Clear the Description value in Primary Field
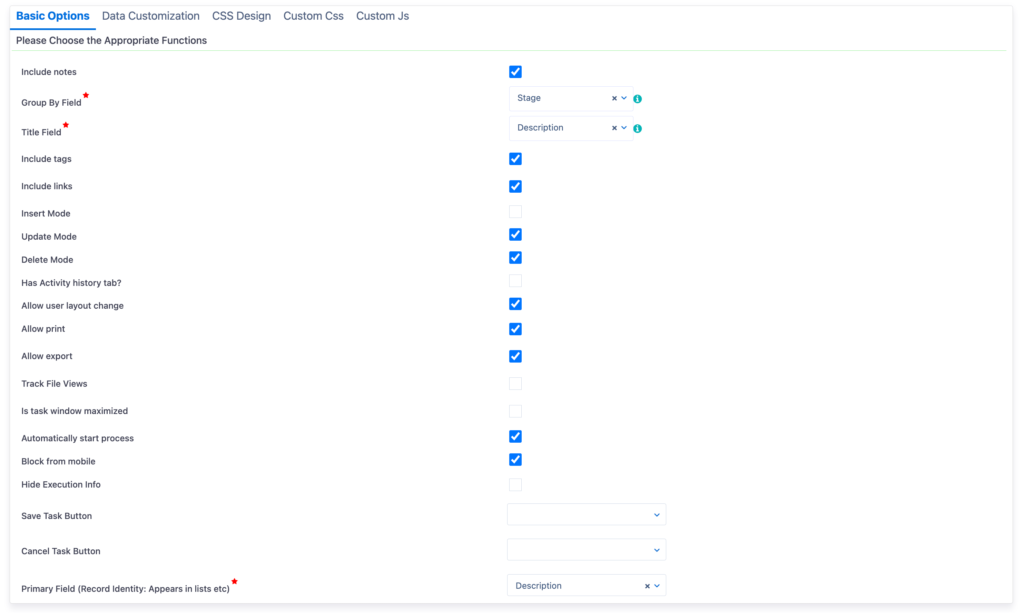The height and width of the screenshot is (616, 1024). (x=646, y=585)
